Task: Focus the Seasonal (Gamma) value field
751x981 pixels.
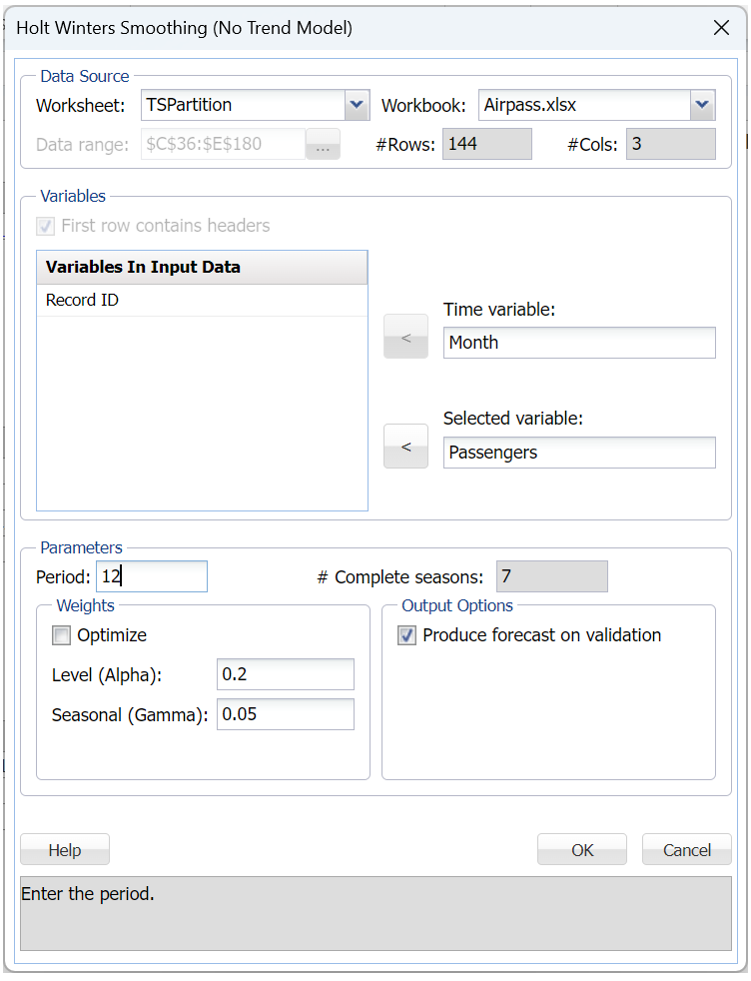Action: coord(285,714)
